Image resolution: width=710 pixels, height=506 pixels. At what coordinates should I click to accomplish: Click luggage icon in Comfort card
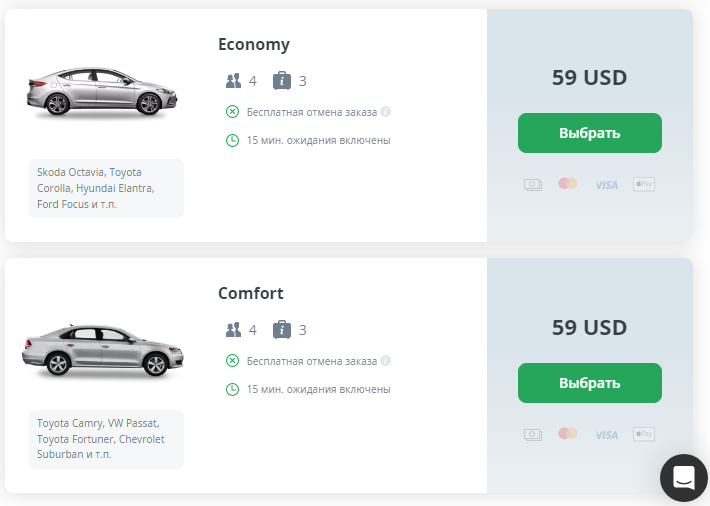282,329
